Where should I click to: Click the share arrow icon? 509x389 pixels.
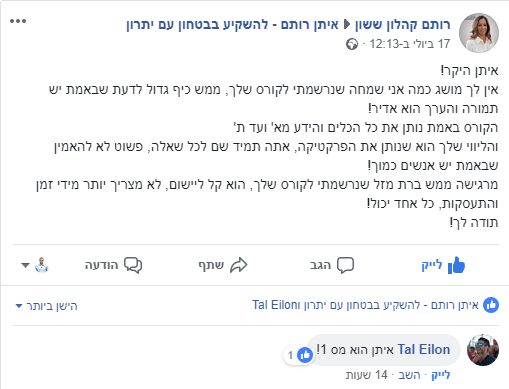click(239, 265)
